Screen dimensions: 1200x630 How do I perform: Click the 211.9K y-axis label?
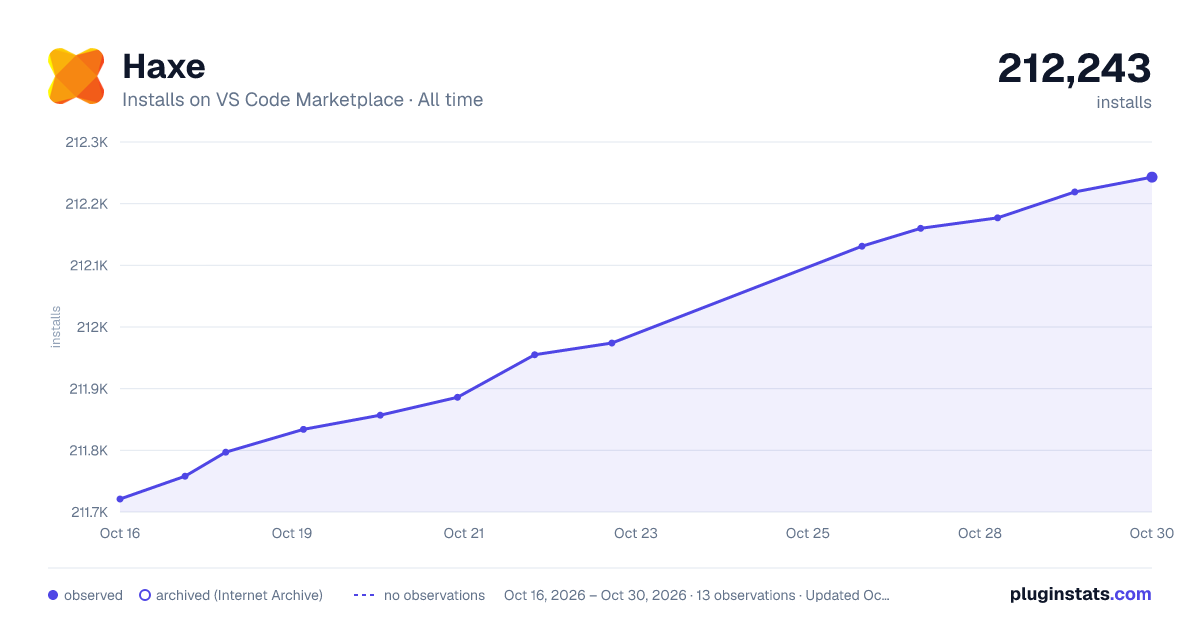[x=87, y=389]
